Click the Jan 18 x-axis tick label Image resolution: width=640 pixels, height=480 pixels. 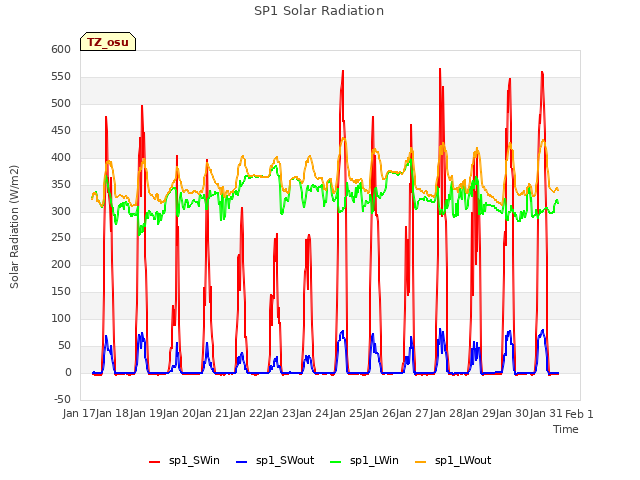(x=113, y=413)
